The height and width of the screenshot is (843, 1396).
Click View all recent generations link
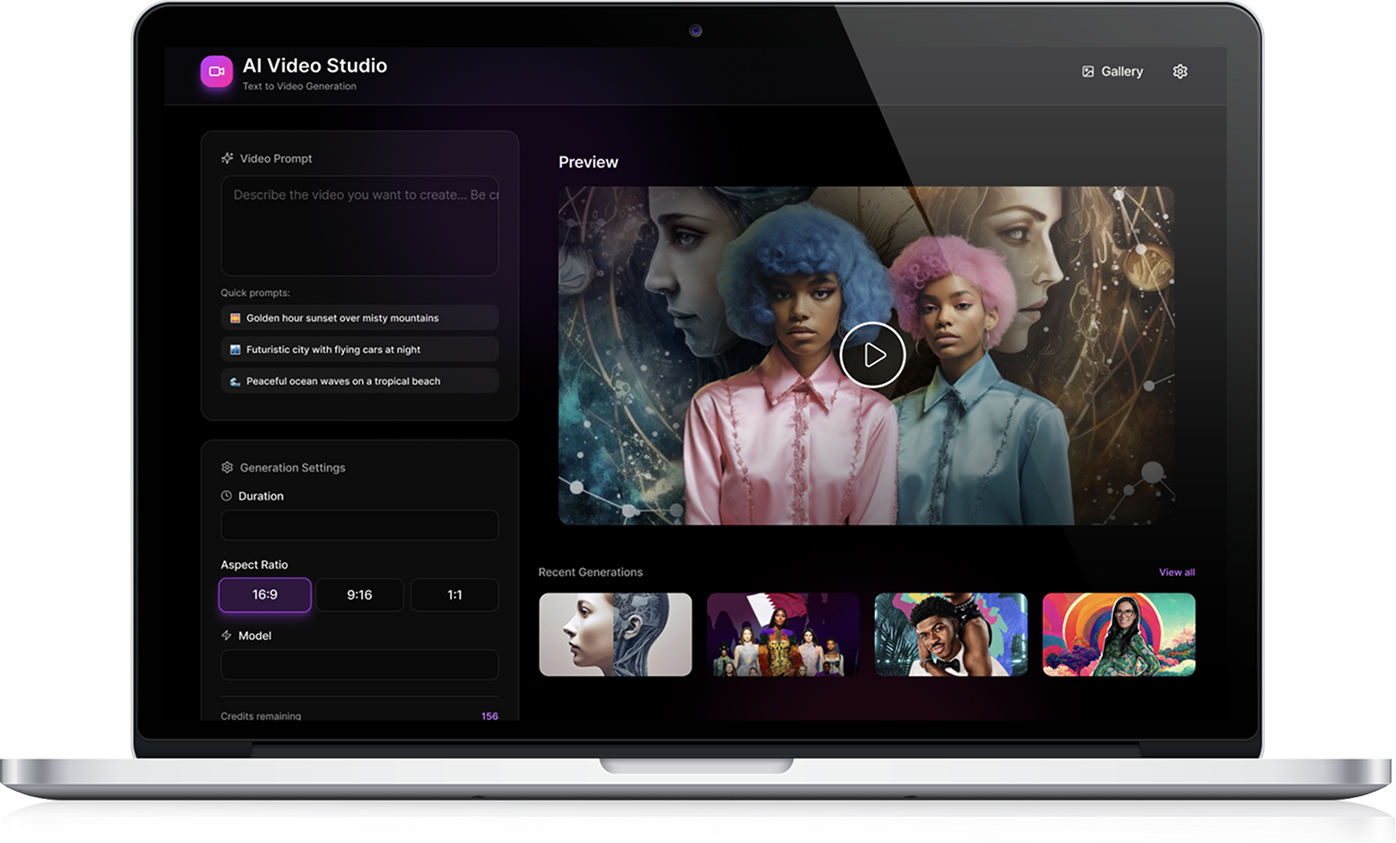tap(1176, 572)
